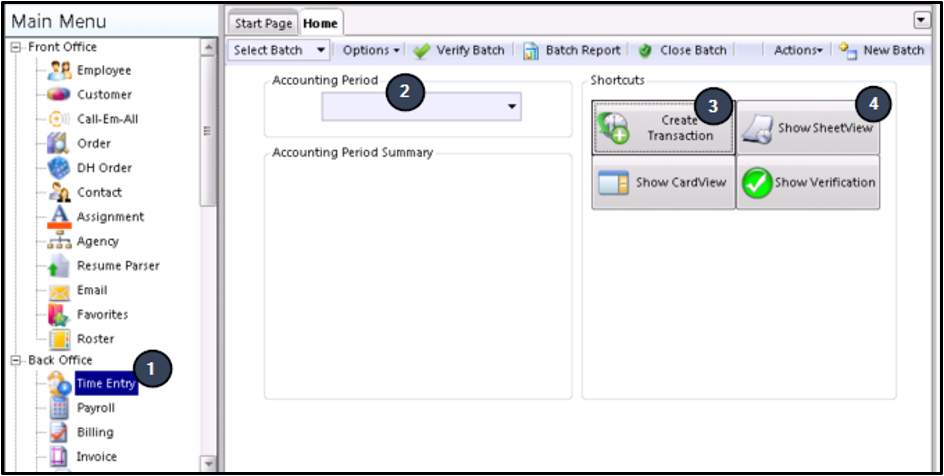The image size is (944, 476).
Task: Click the Verify Batch button label
Action: pos(470,51)
